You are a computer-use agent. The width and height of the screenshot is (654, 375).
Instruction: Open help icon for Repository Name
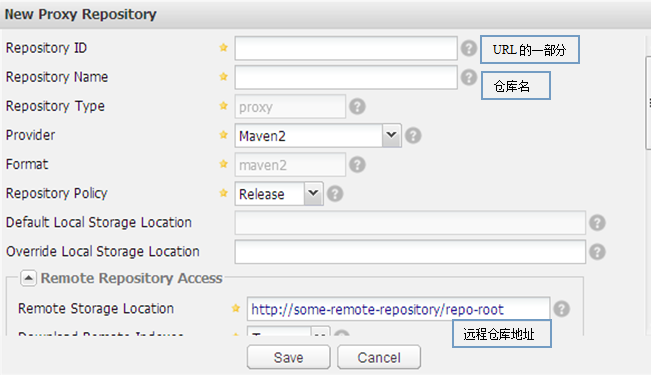(469, 78)
